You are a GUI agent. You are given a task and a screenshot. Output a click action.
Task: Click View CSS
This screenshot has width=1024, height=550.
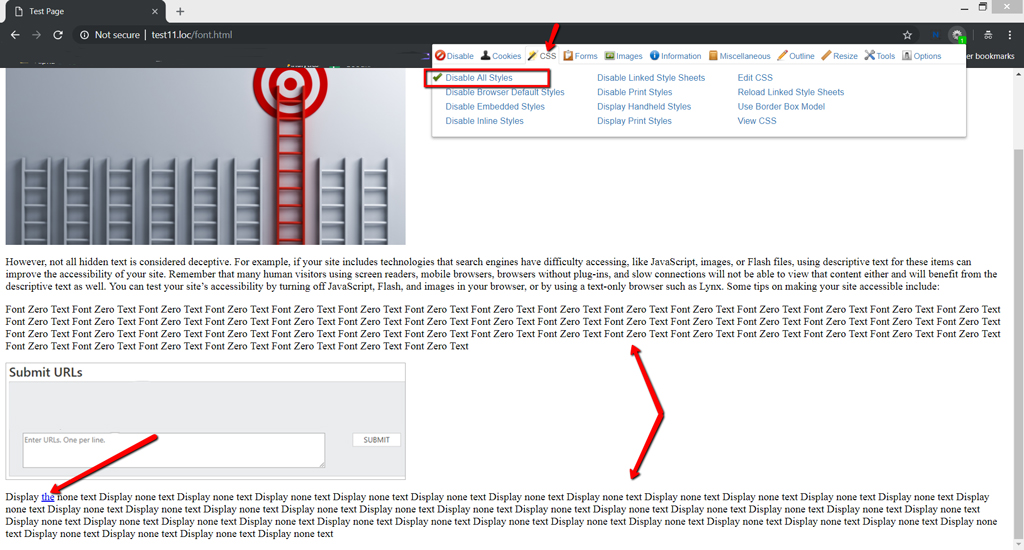pos(757,121)
